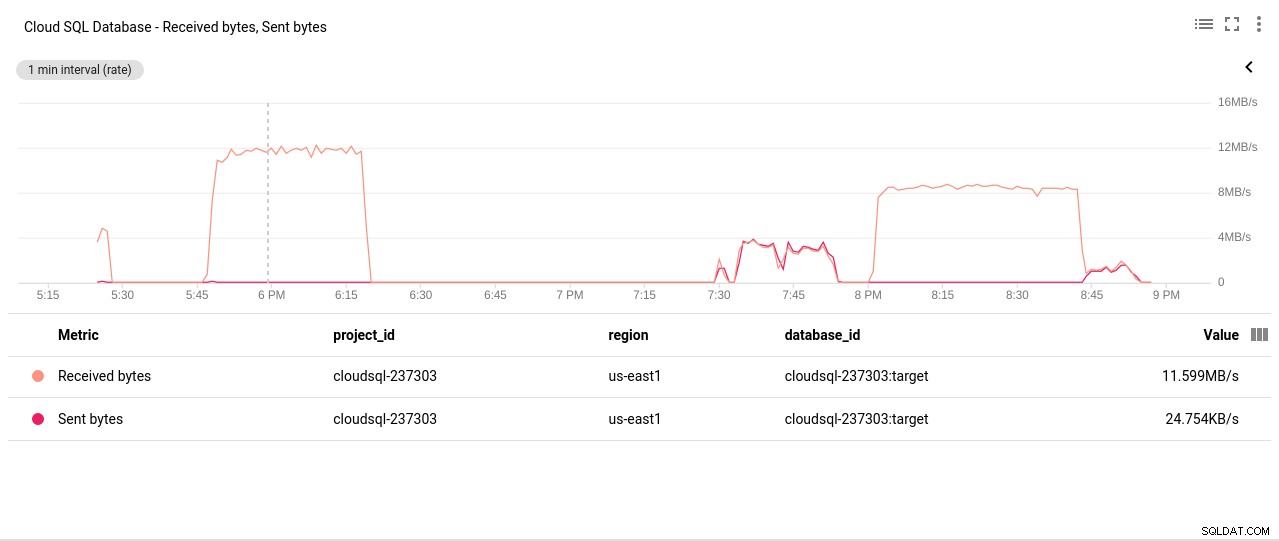Click the 5:15 time axis label

pyautogui.click(x=47, y=295)
